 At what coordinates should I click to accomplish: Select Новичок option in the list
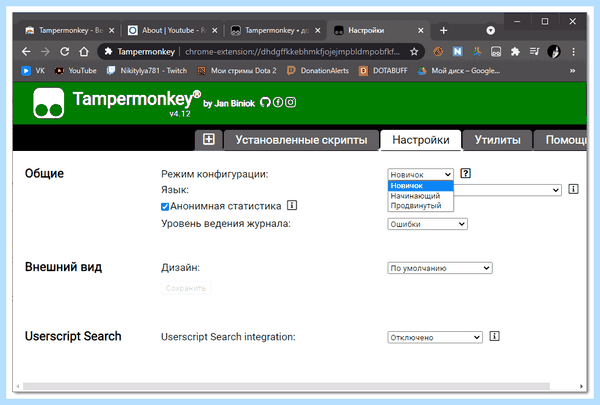click(420, 186)
